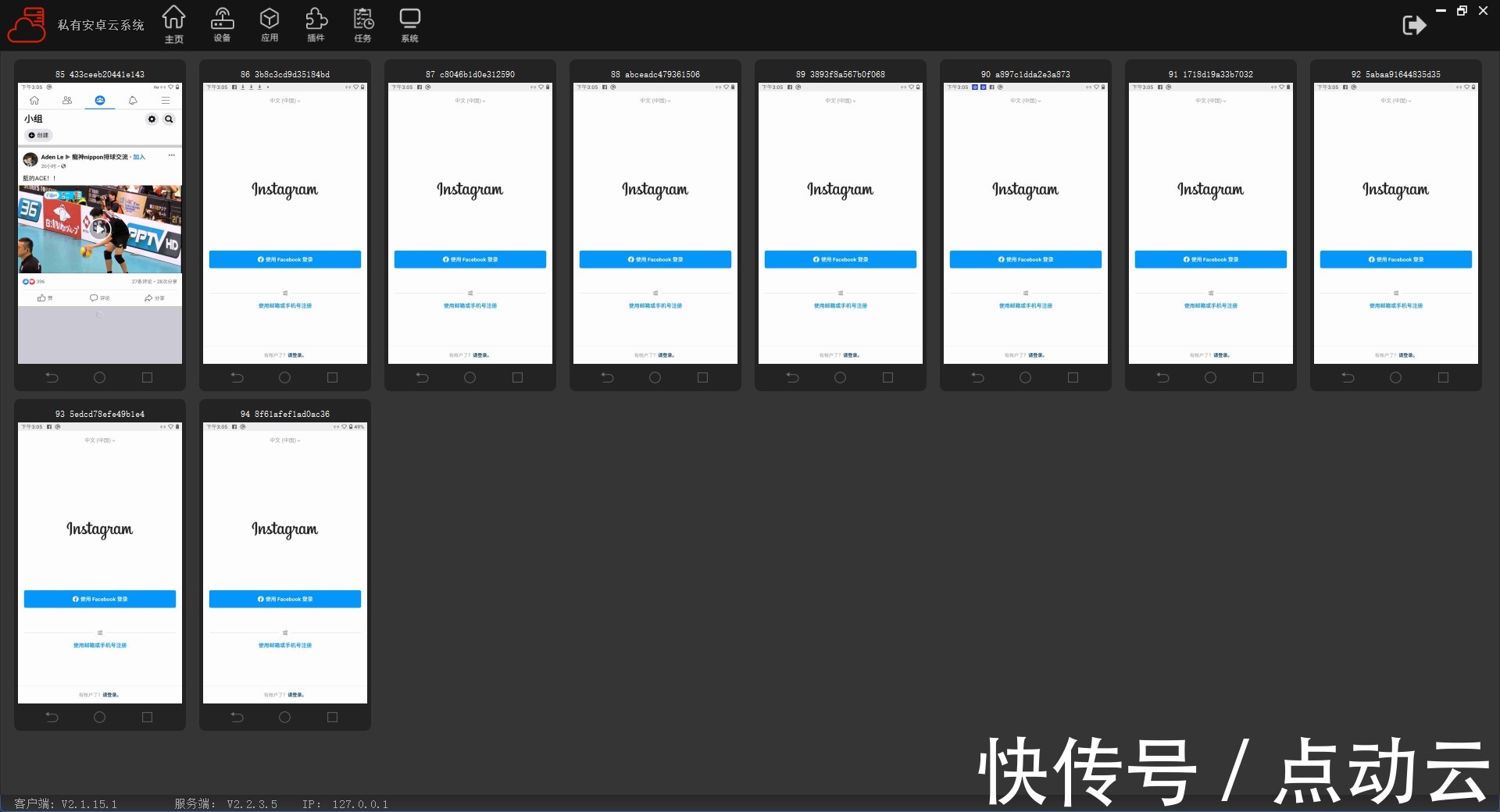
Task: Tap home button on device 87
Action: coord(470,378)
